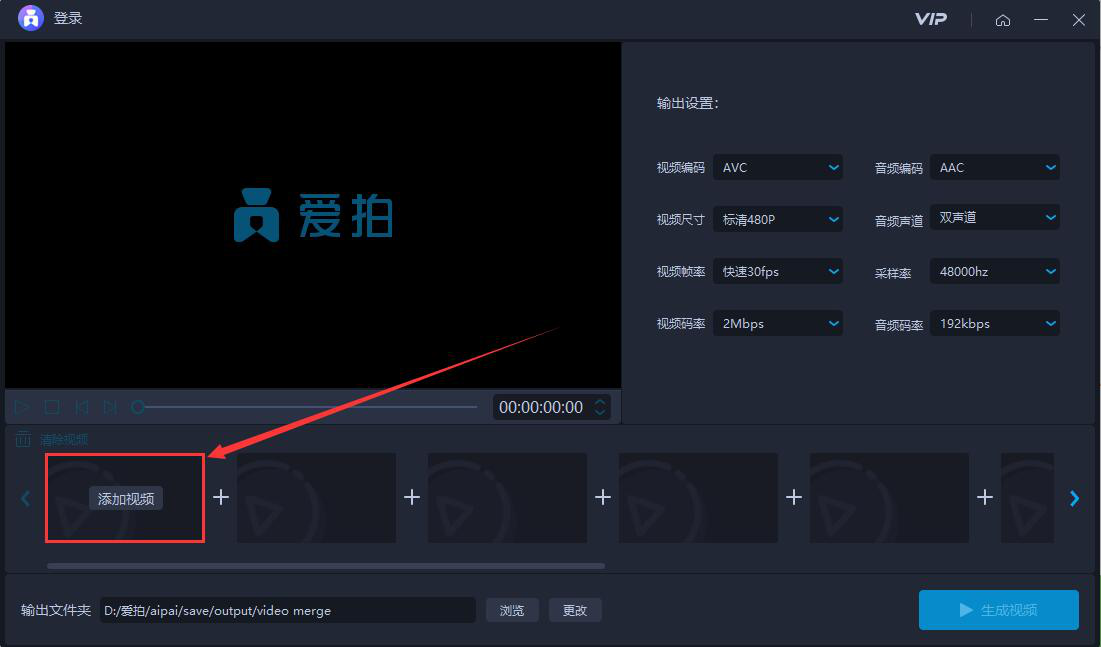Open the 登录 login link
The width and height of the screenshot is (1101, 647).
point(68,18)
